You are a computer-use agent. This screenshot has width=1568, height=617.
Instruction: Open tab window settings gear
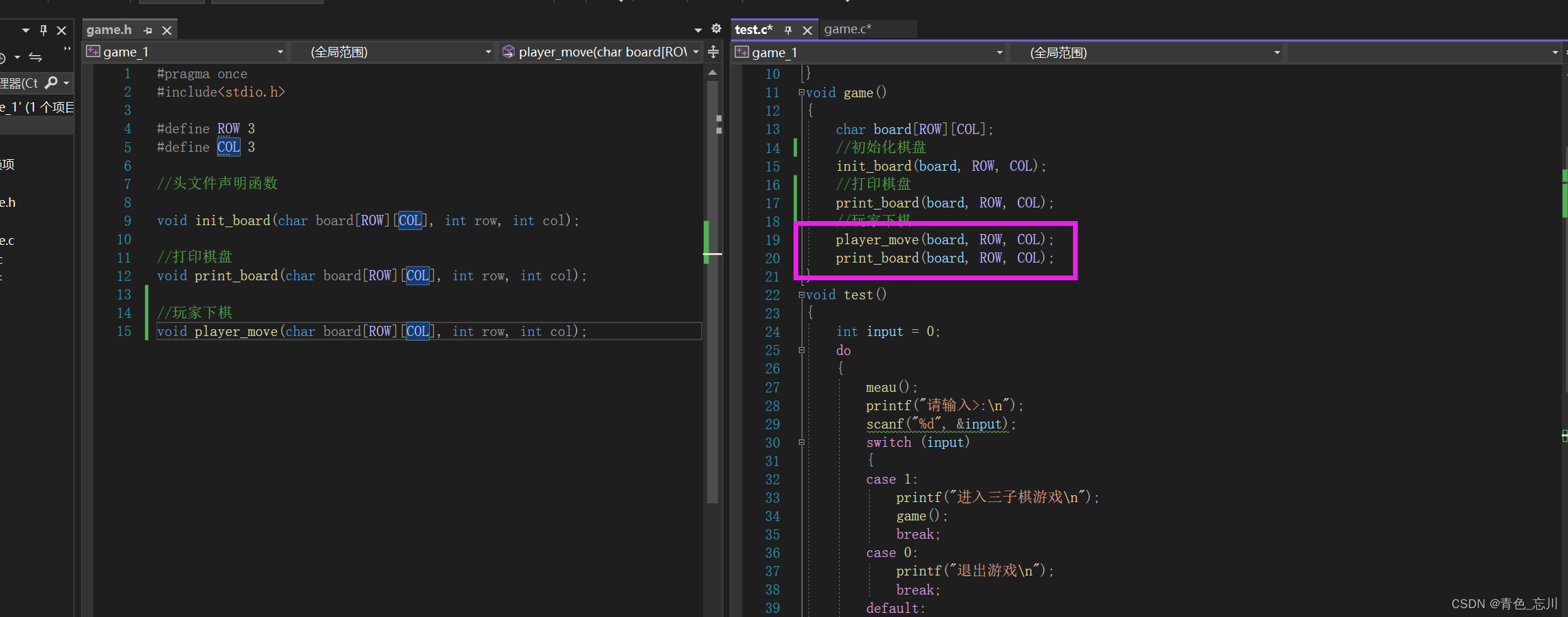[x=716, y=29]
